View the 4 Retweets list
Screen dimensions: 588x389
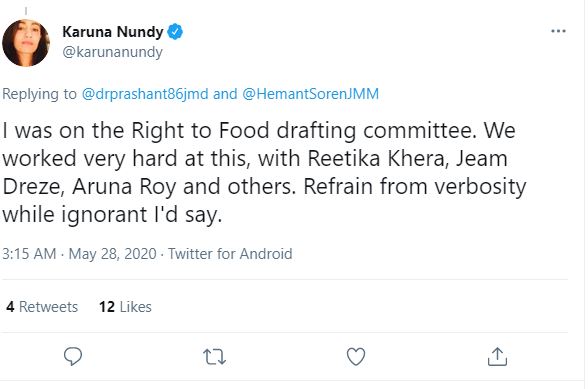42,307
